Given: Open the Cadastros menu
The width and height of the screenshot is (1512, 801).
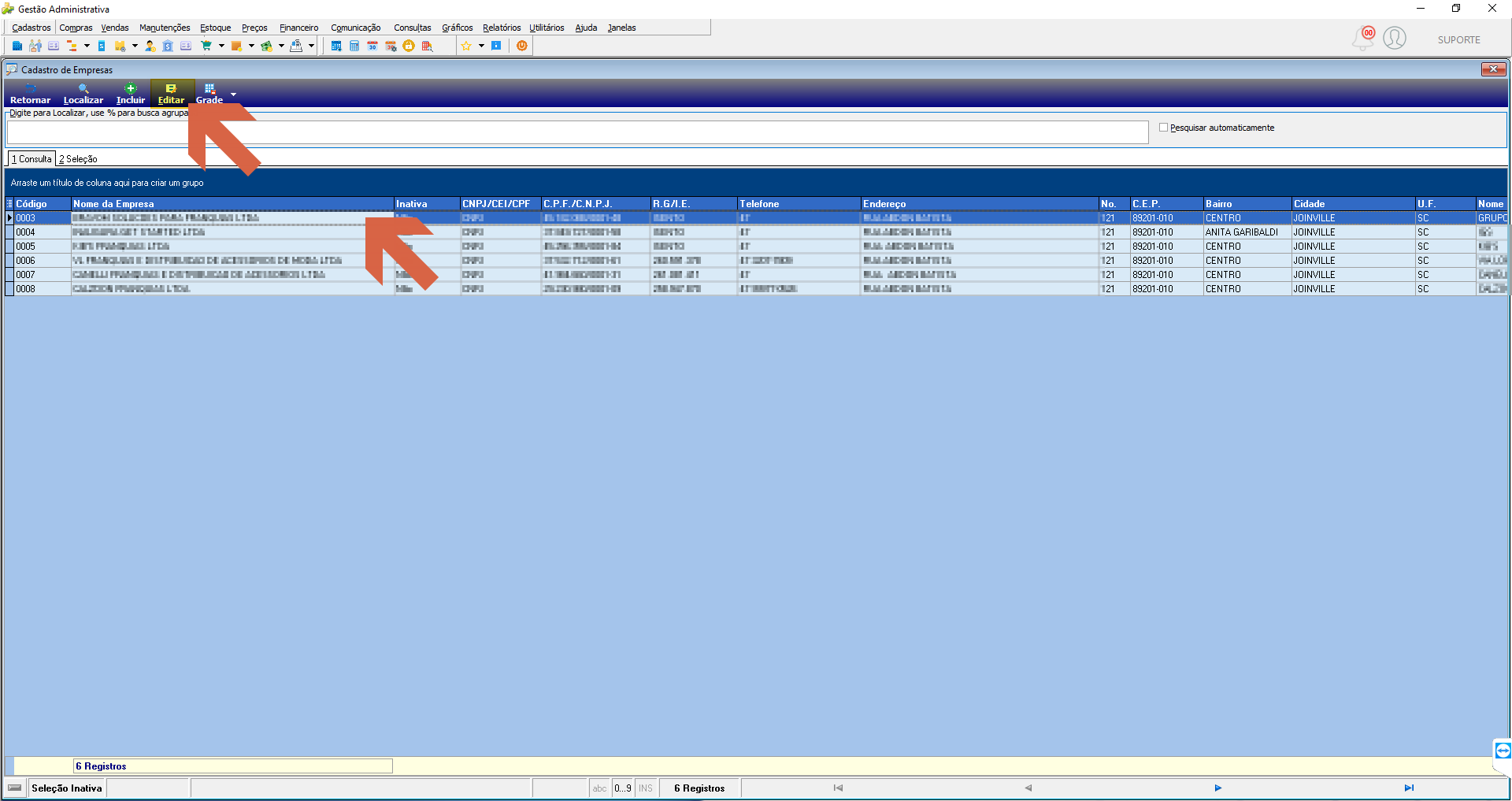Looking at the screenshot, I should 31,28.
